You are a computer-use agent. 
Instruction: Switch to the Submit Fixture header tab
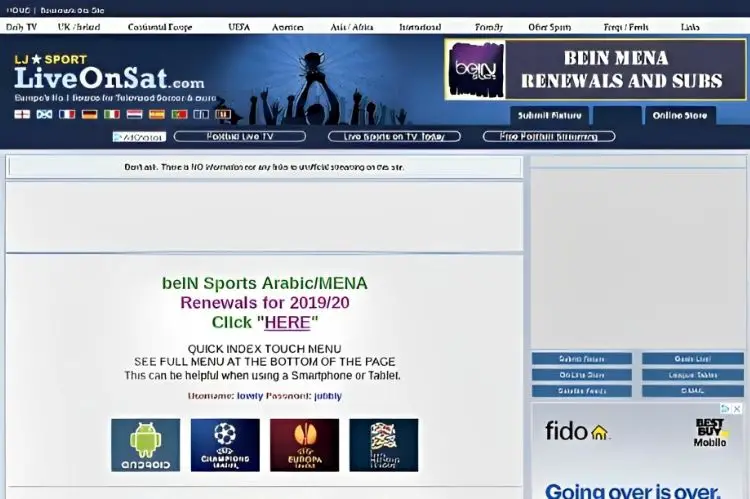tap(549, 115)
